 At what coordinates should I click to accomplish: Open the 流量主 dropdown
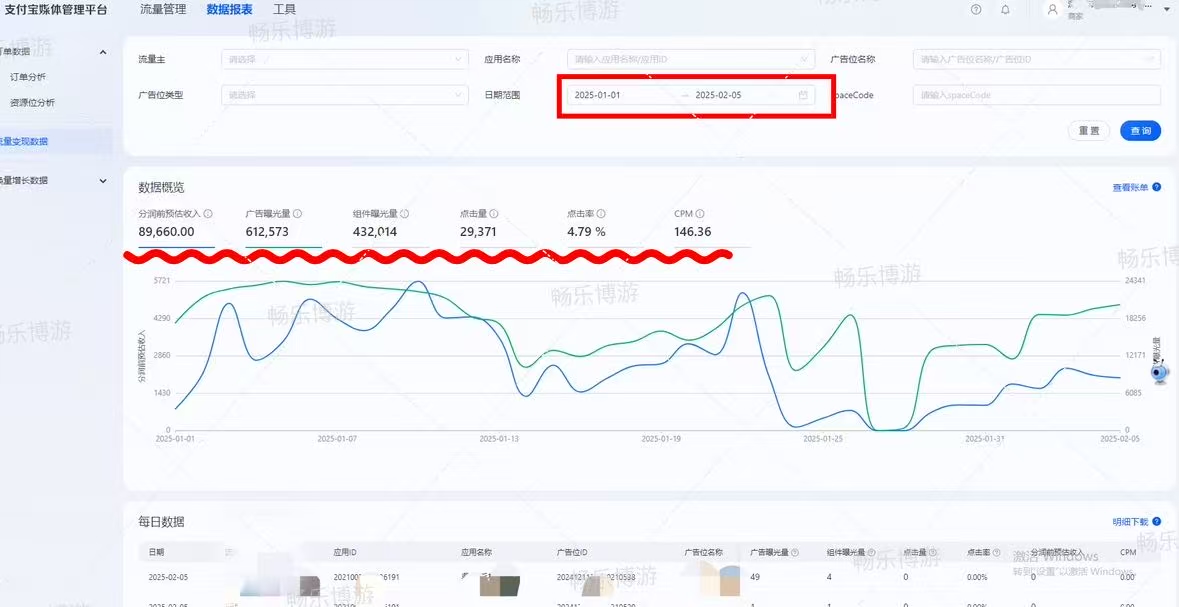click(345, 59)
